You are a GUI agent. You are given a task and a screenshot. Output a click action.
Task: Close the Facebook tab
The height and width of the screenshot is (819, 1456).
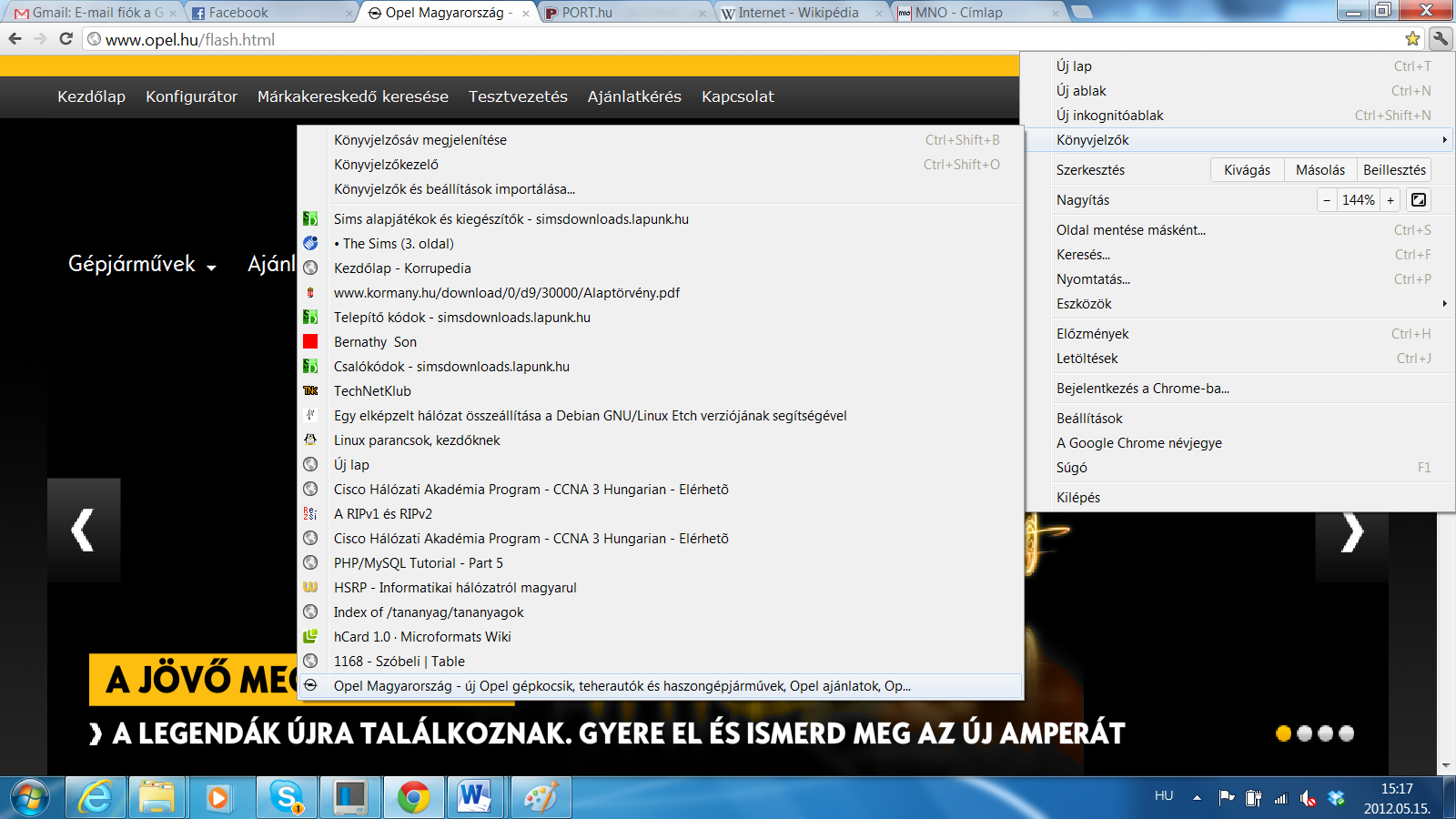pyautogui.click(x=350, y=14)
